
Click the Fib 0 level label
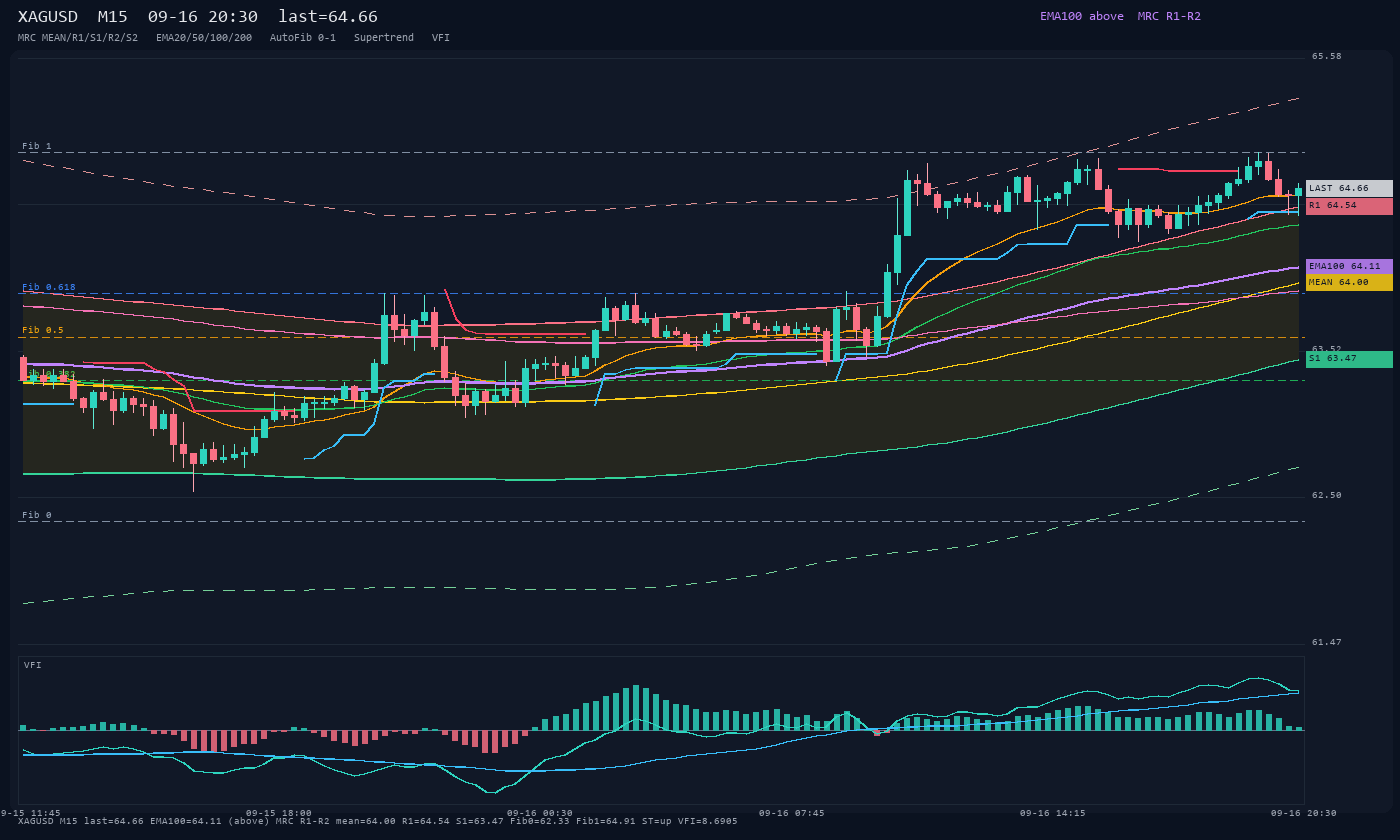[37, 515]
